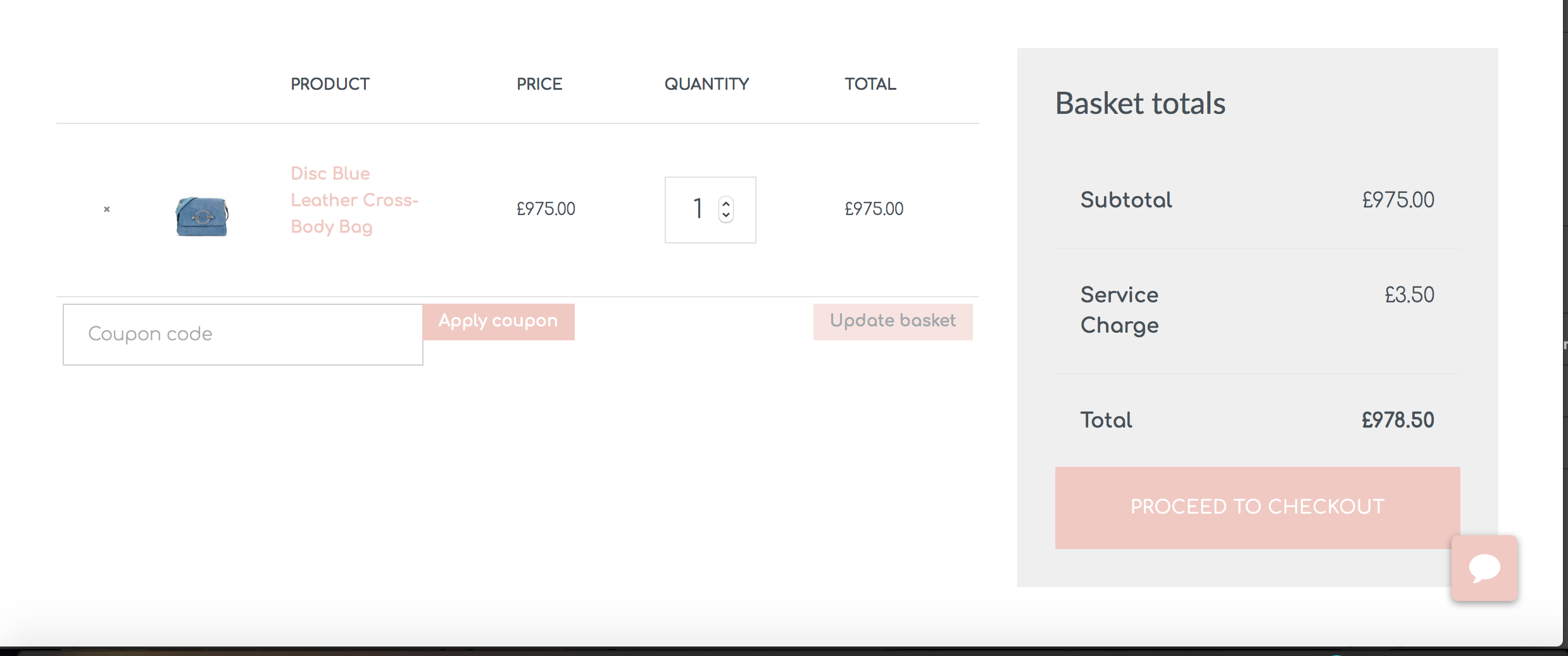Select the PRODUCT column header
This screenshot has width=1568, height=656.
(x=330, y=84)
